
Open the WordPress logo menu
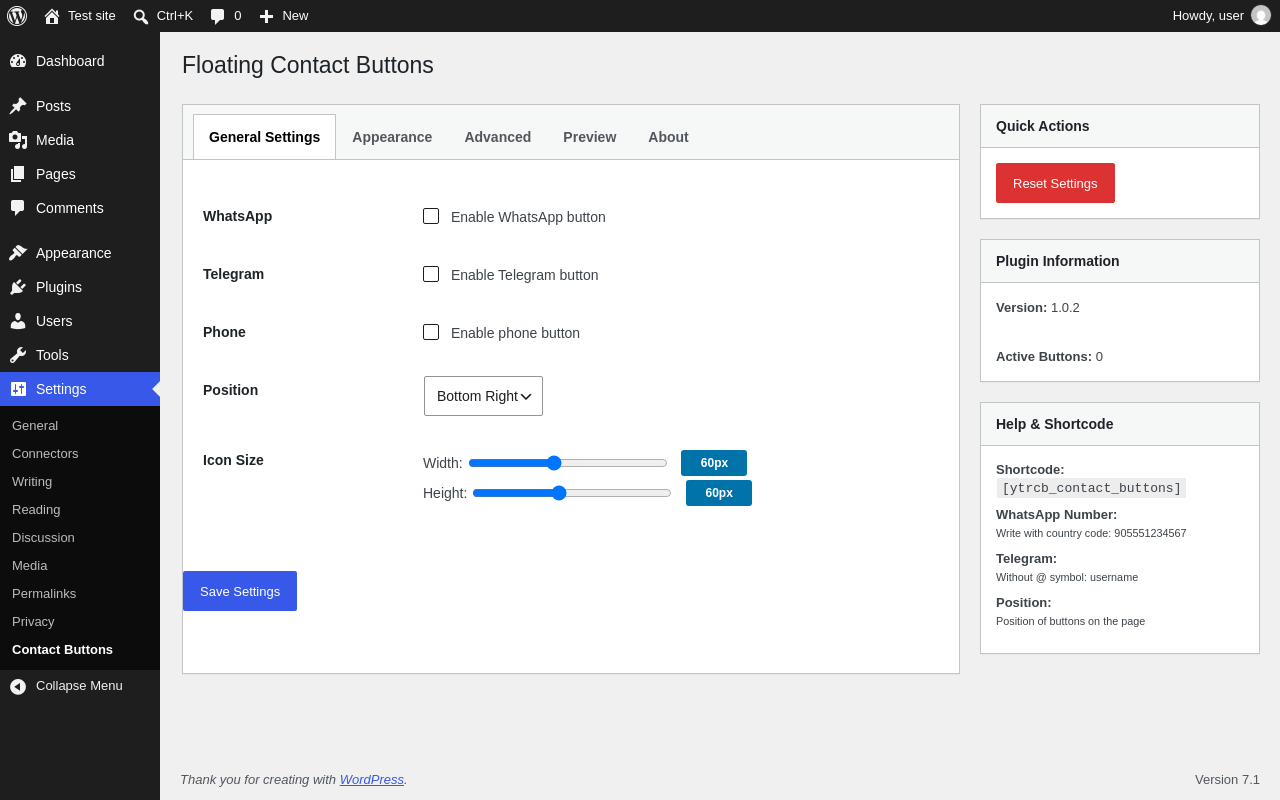click(x=17, y=16)
